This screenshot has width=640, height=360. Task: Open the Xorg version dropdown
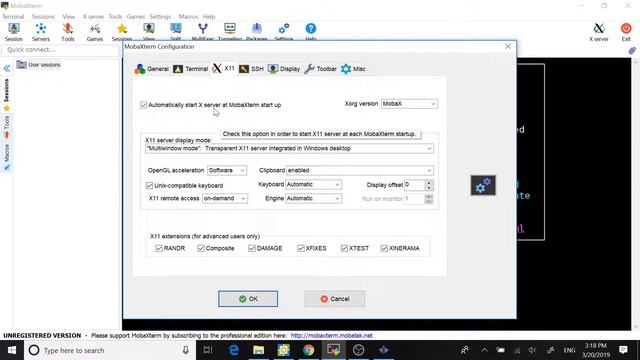point(409,104)
